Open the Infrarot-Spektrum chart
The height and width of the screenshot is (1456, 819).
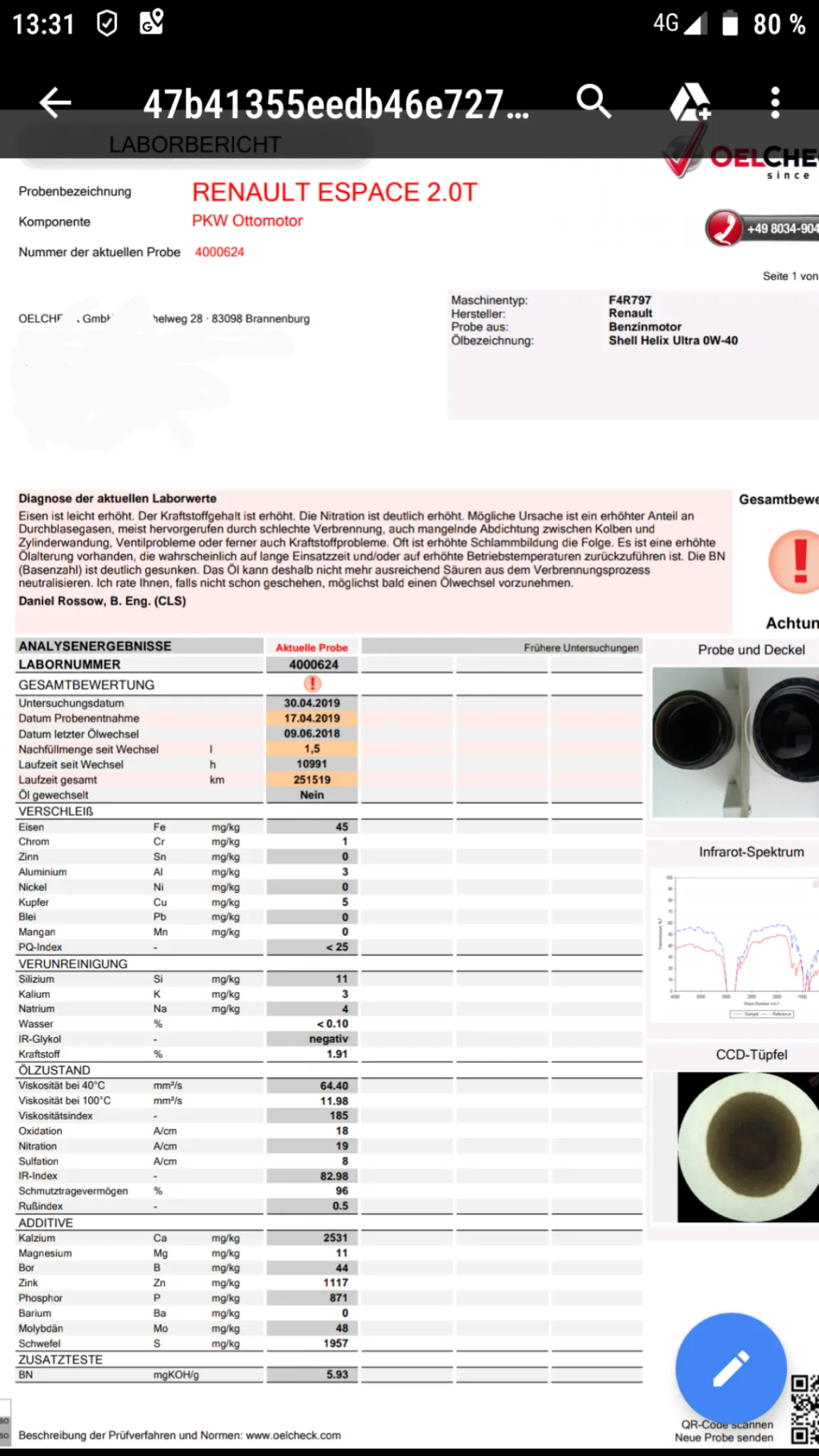click(x=736, y=944)
